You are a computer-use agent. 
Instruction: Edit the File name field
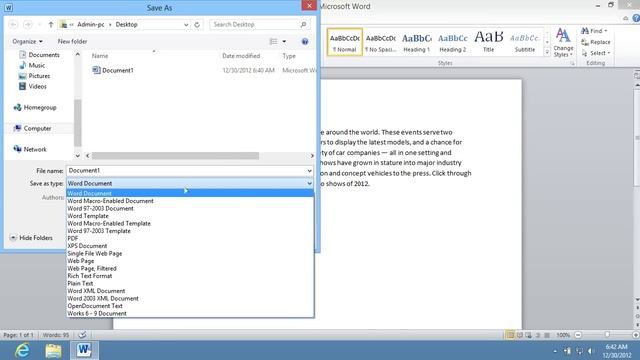186,171
